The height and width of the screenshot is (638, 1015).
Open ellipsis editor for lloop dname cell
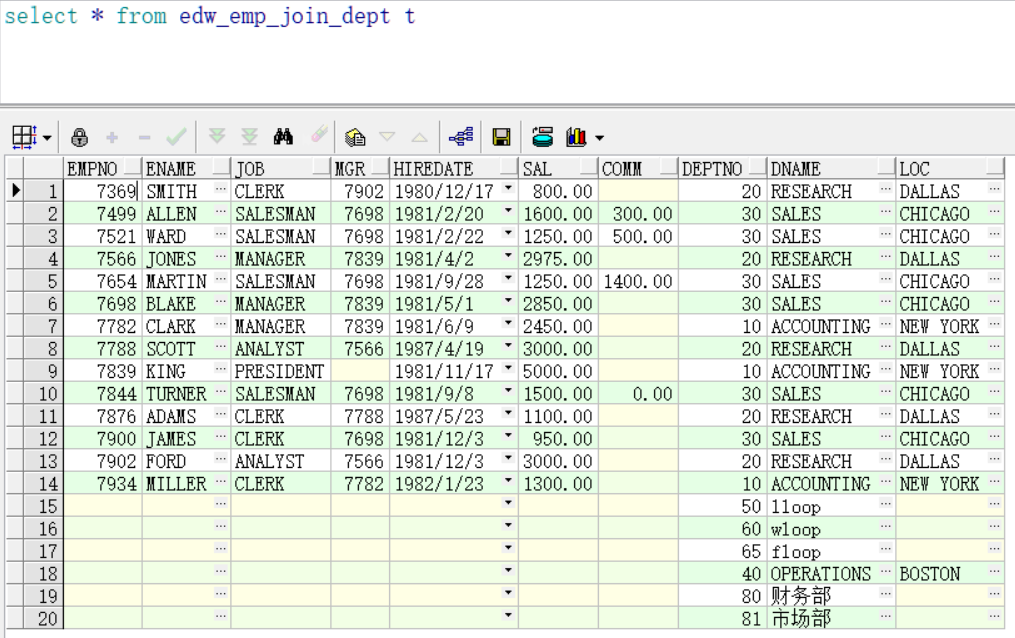(x=886, y=503)
